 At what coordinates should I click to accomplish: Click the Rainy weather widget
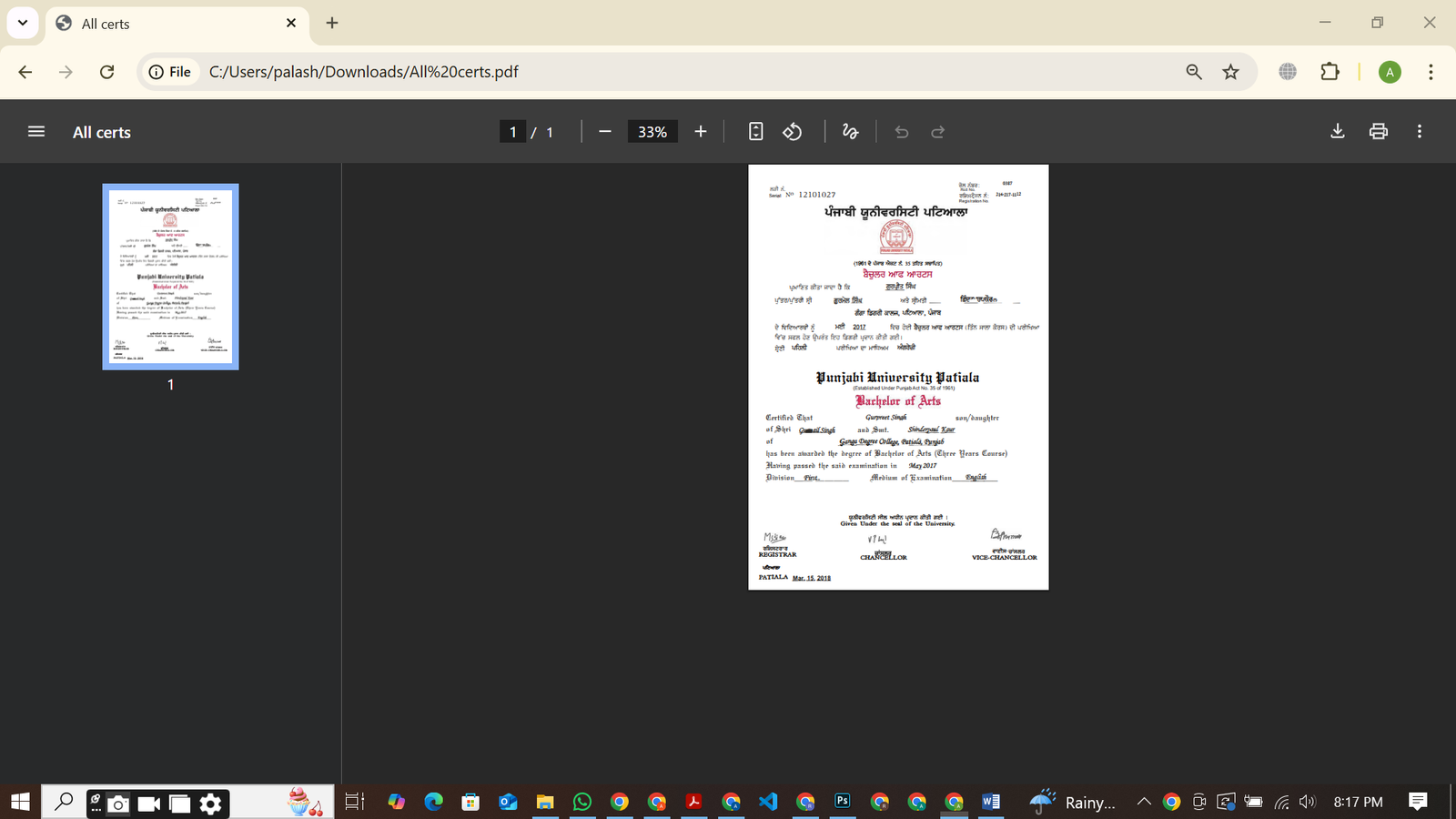click(1072, 802)
